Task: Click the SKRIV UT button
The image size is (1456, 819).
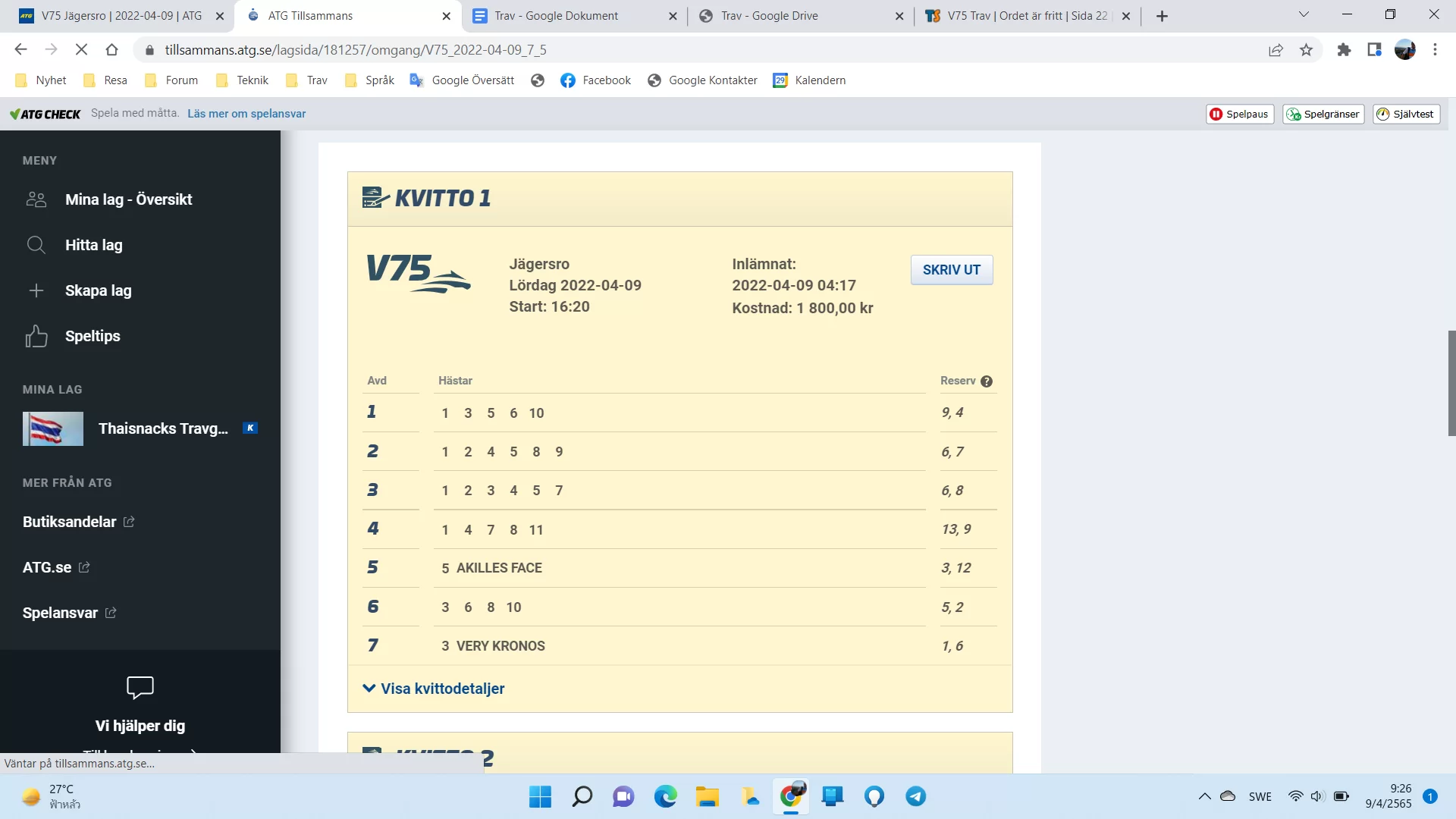Action: pos(951,270)
